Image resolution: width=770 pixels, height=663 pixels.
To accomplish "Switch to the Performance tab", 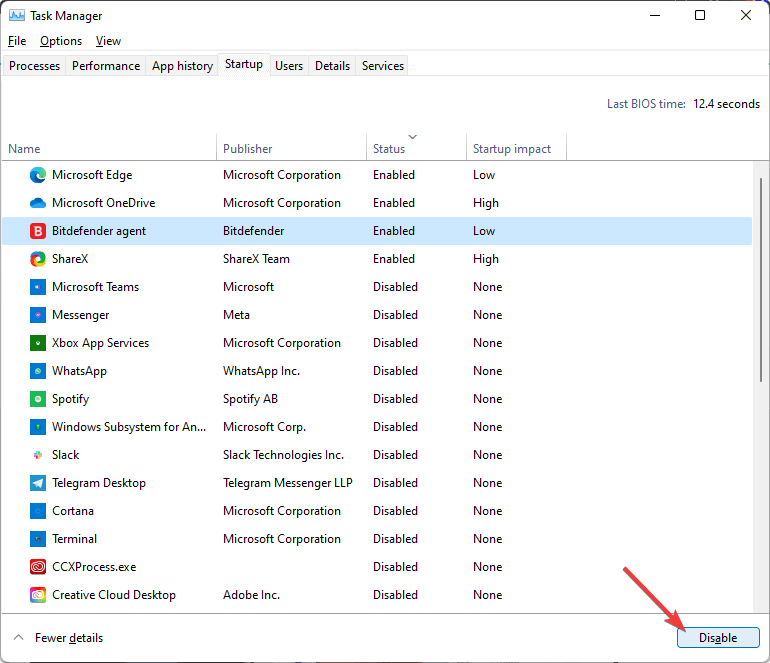I will pyautogui.click(x=106, y=66).
